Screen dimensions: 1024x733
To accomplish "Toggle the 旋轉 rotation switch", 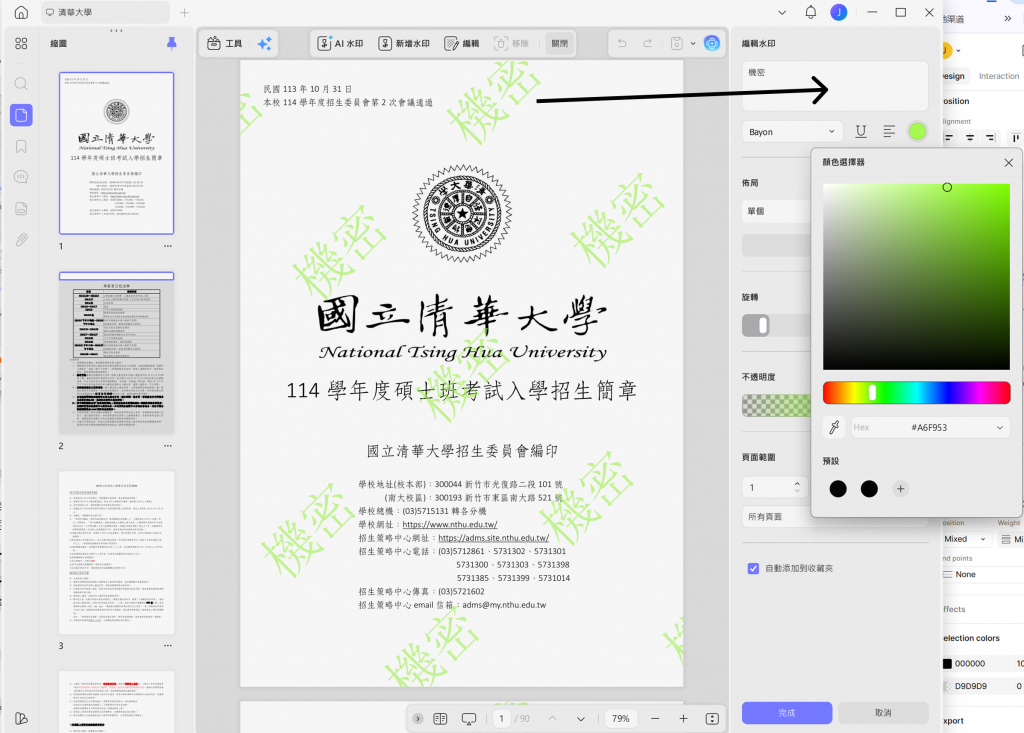I will (x=756, y=325).
